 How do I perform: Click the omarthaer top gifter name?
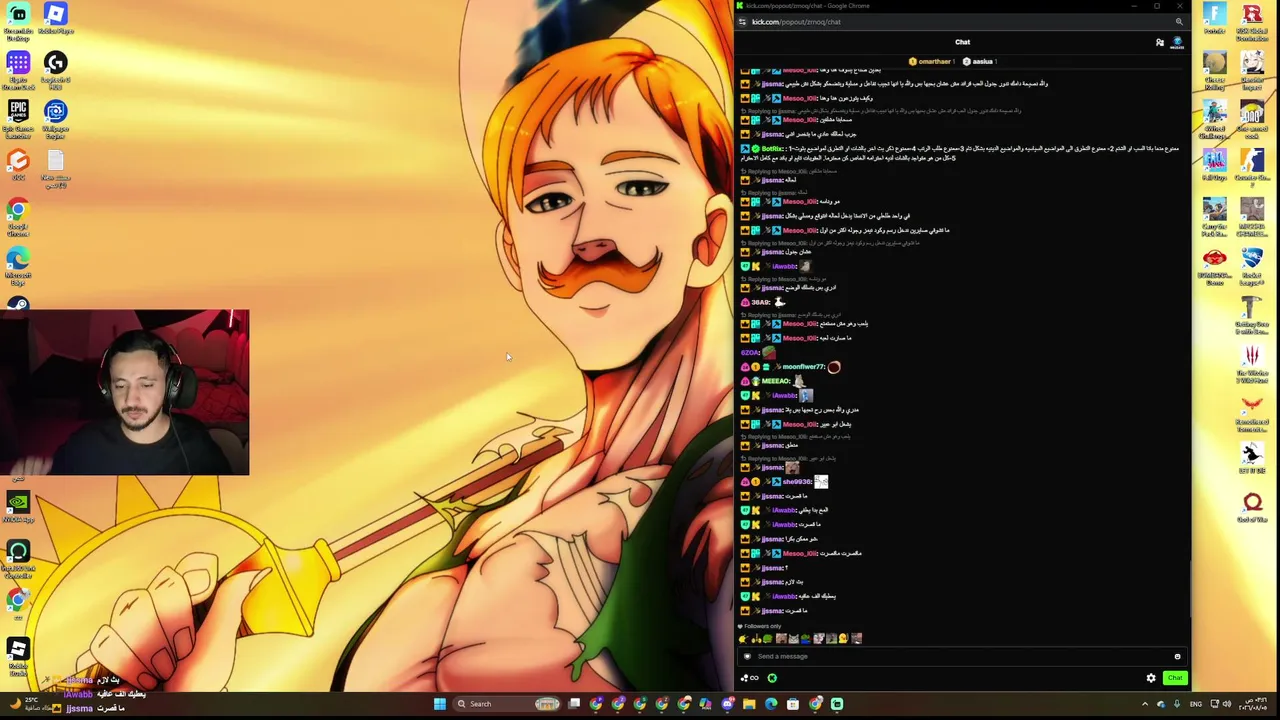[935, 62]
